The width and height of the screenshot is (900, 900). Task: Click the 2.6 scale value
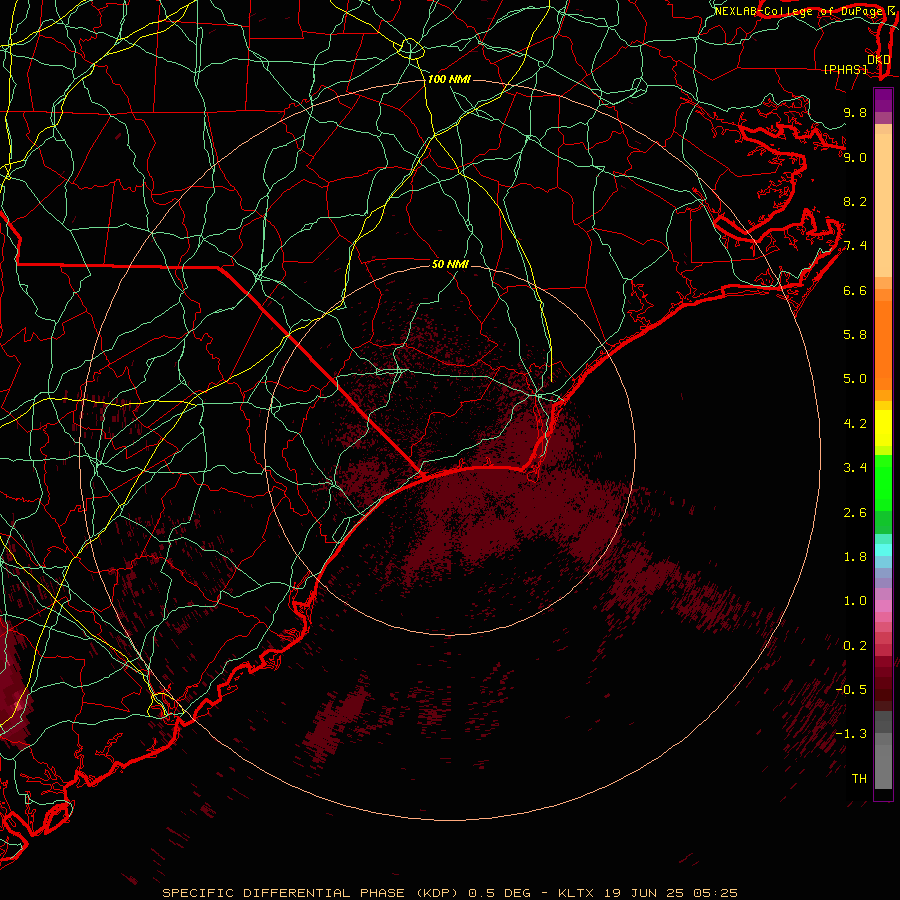click(x=855, y=513)
